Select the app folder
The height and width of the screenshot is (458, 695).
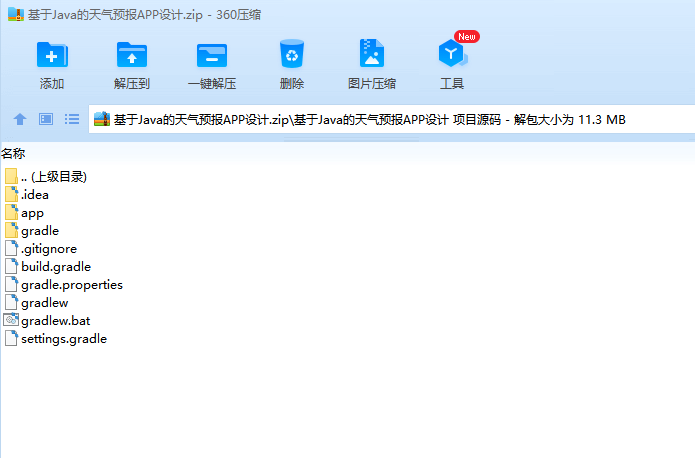coord(24,213)
